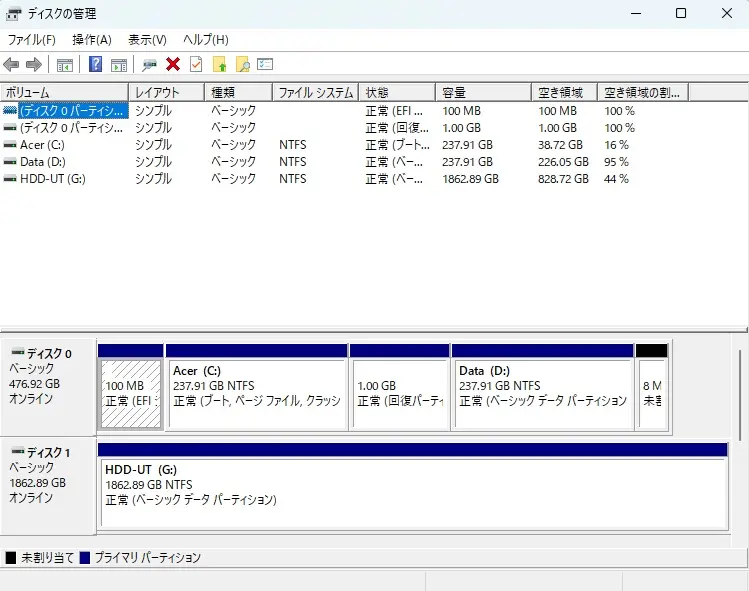Select the Data (D:) volume row
The image size is (749, 591).
(345, 162)
